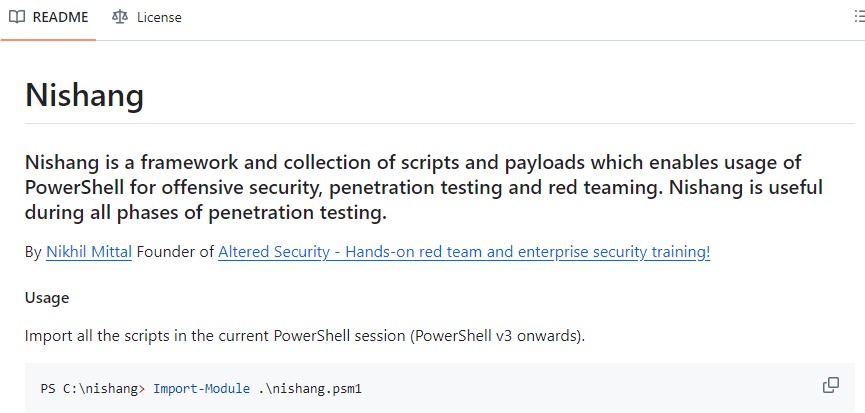Screen dimensions: 865x413
Task: Click the bold framework description paragraph
Action: point(424,187)
